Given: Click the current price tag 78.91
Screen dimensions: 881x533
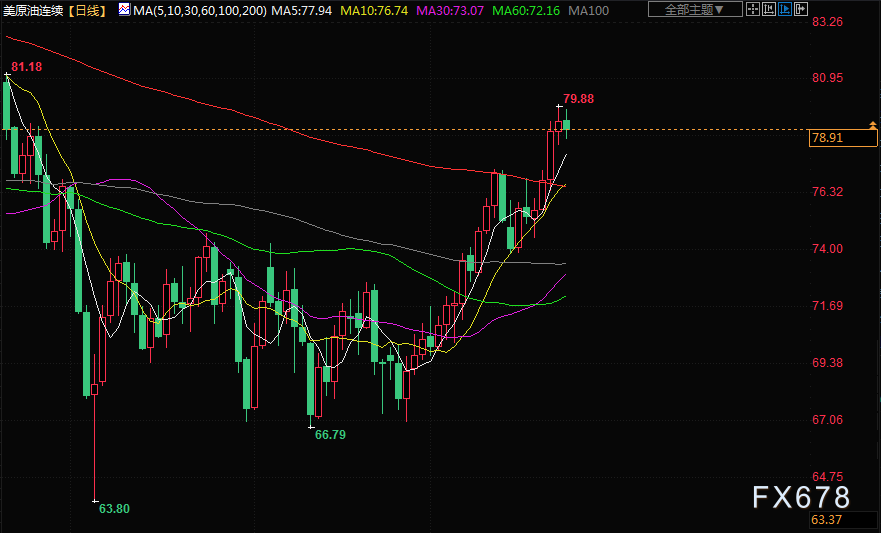Looking at the screenshot, I should (x=843, y=138).
